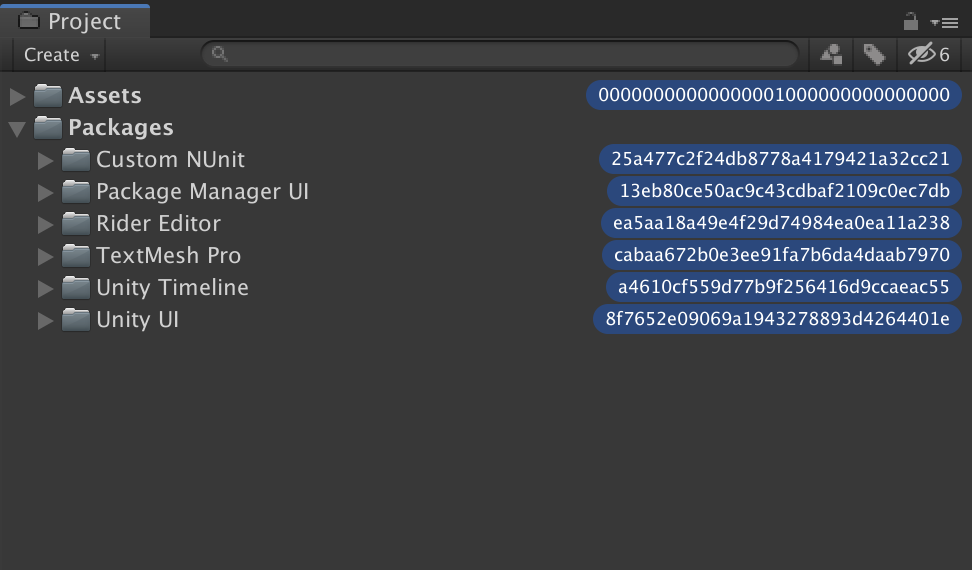This screenshot has height=570, width=972.
Task: Select the Unity Timeline package
Action: (x=172, y=288)
